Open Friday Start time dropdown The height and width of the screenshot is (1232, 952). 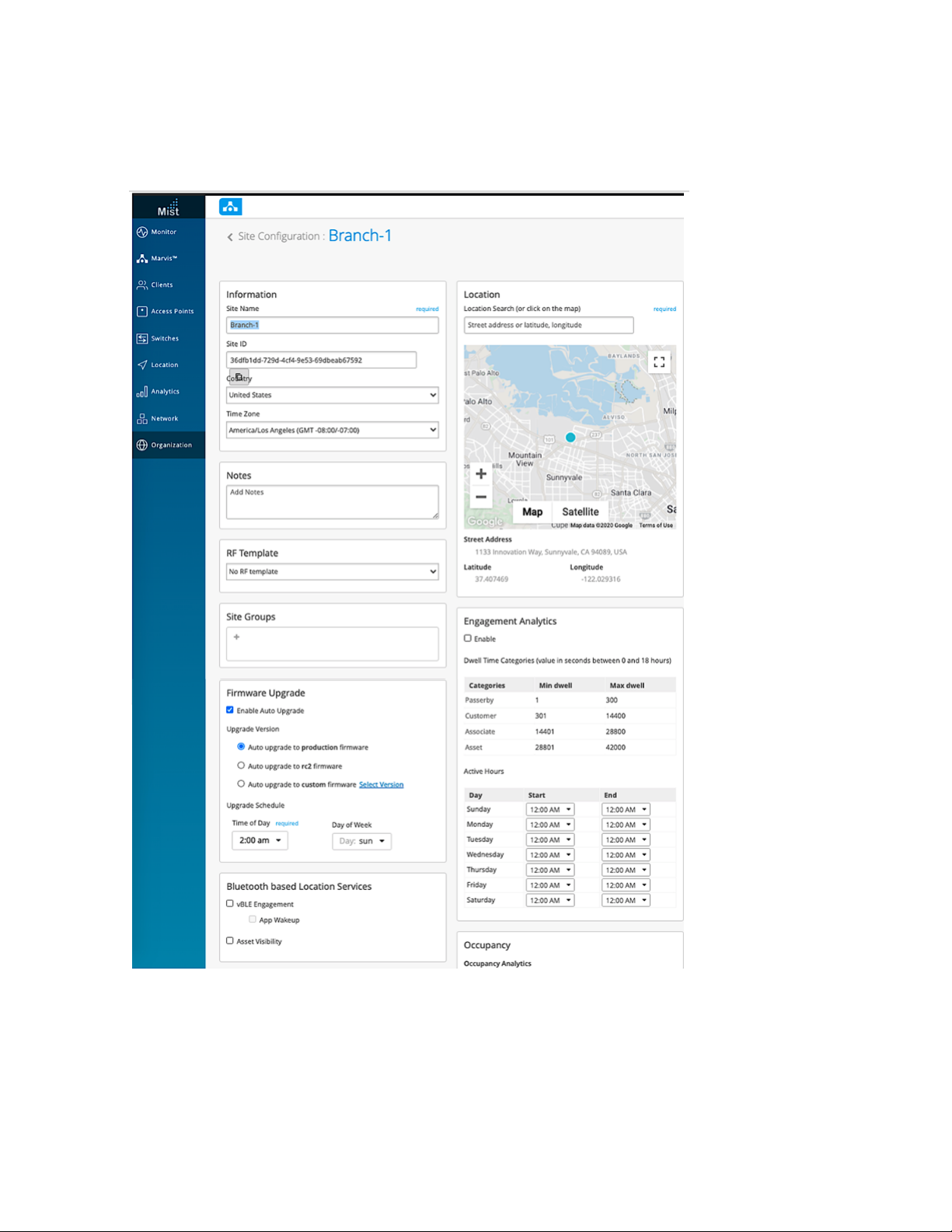click(x=549, y=885)
